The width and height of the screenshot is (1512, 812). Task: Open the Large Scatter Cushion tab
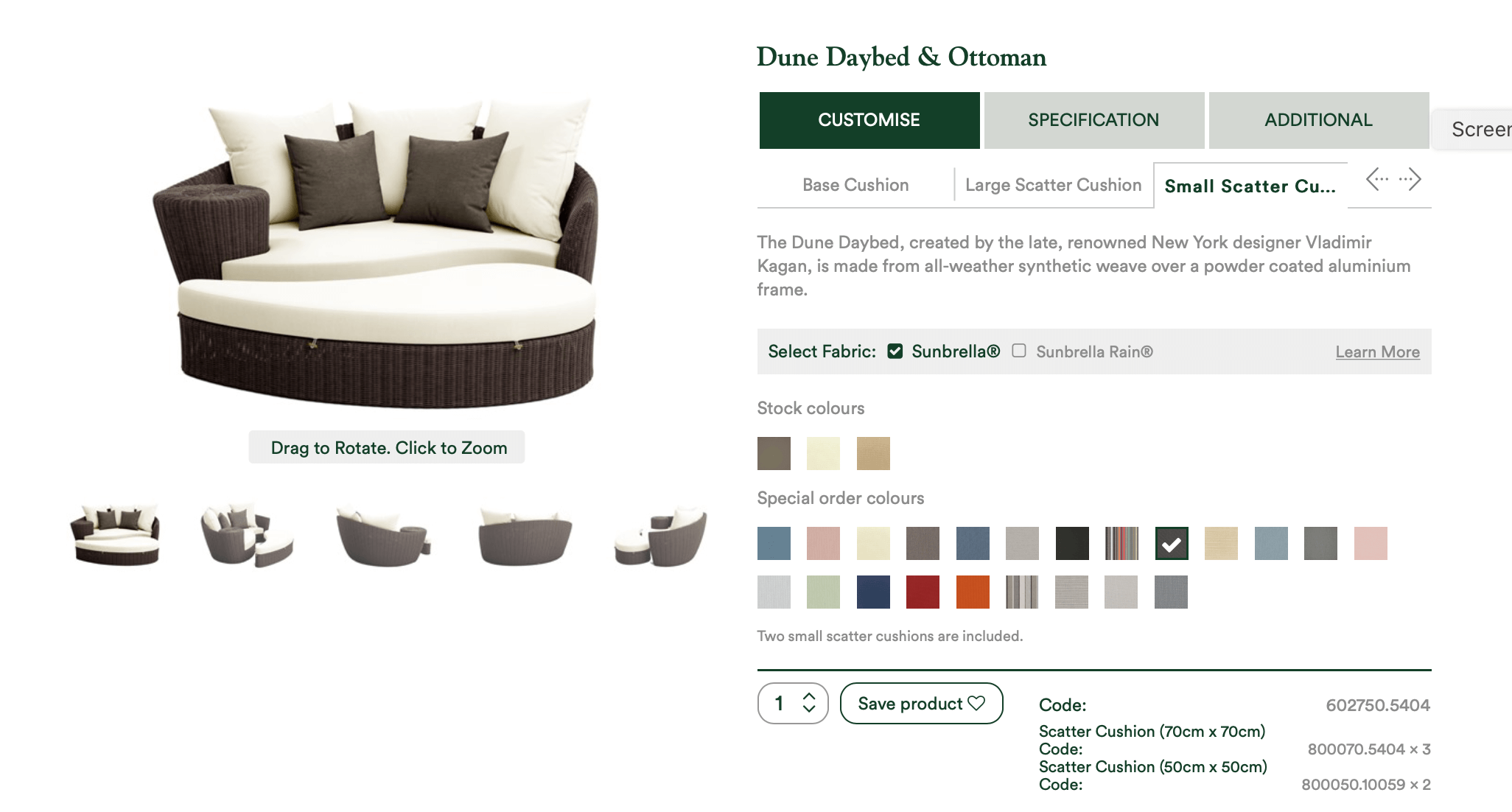(1054, 185)
